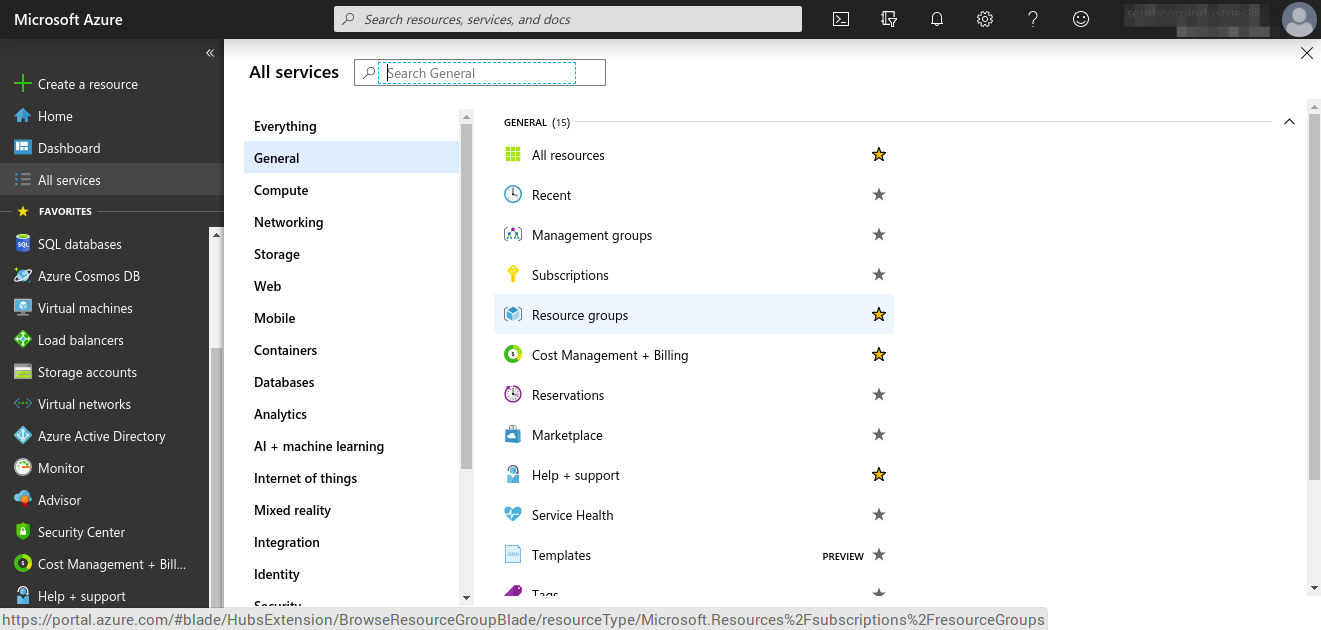
Task: Collapse the left sidebar with double chevron
Action: [x=210, y=53]
